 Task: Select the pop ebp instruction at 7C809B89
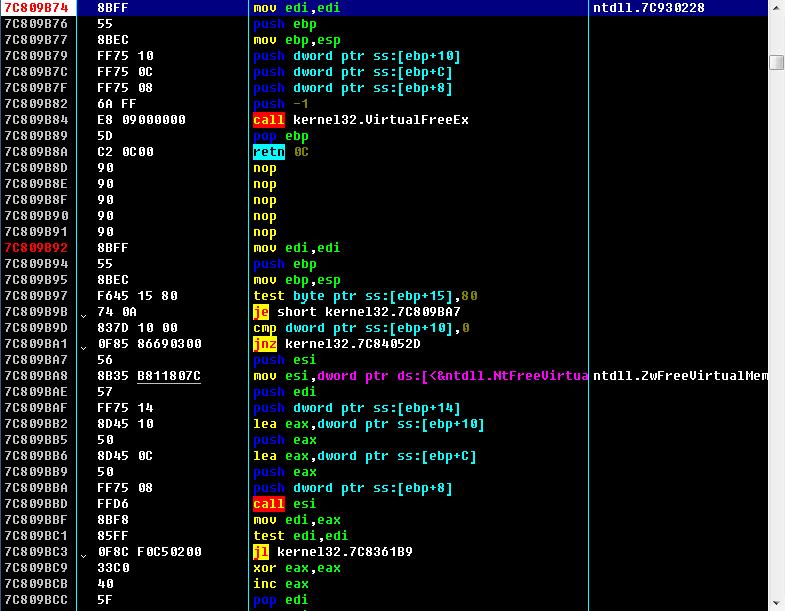pos(280,136)
